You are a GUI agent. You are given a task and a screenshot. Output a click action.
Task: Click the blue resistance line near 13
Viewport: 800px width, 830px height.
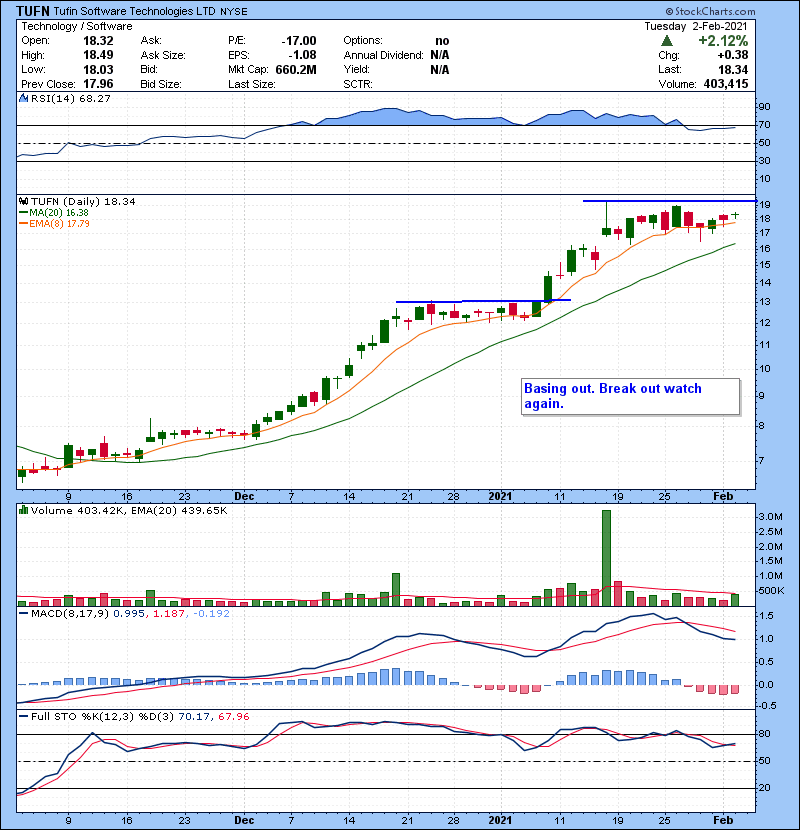pos(483,301)
